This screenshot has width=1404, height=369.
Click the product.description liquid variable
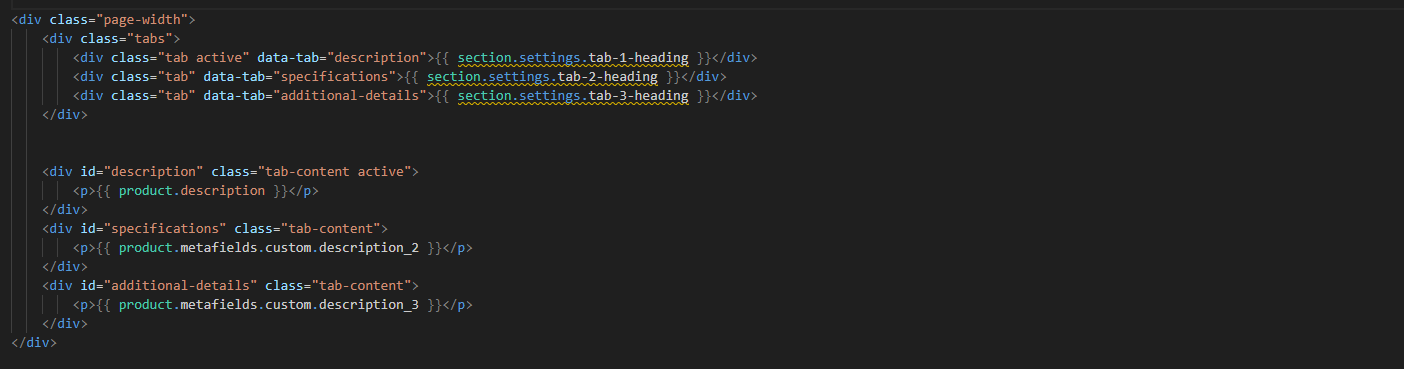[191, 191]
